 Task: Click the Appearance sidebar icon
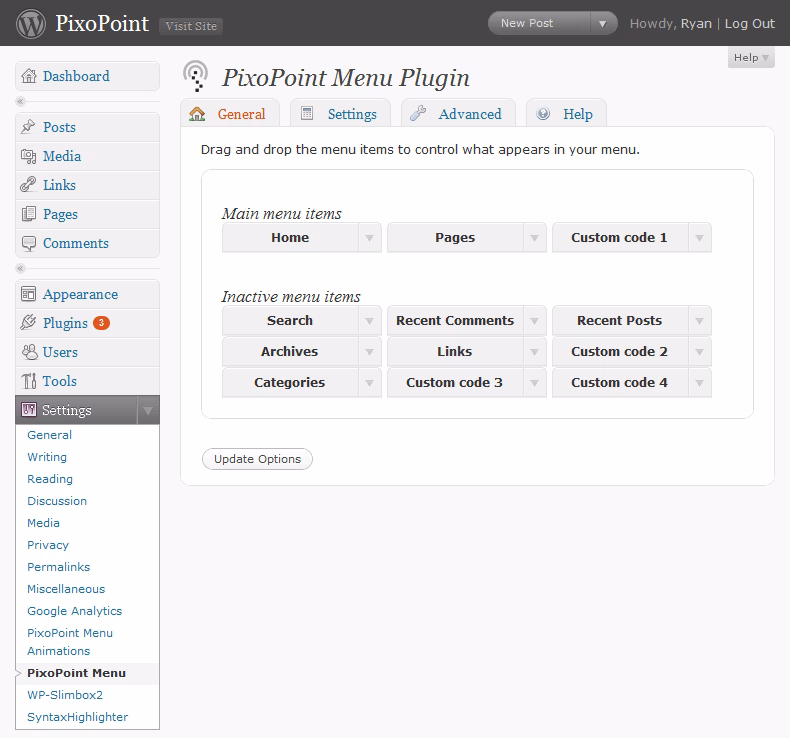pos(28,294)
